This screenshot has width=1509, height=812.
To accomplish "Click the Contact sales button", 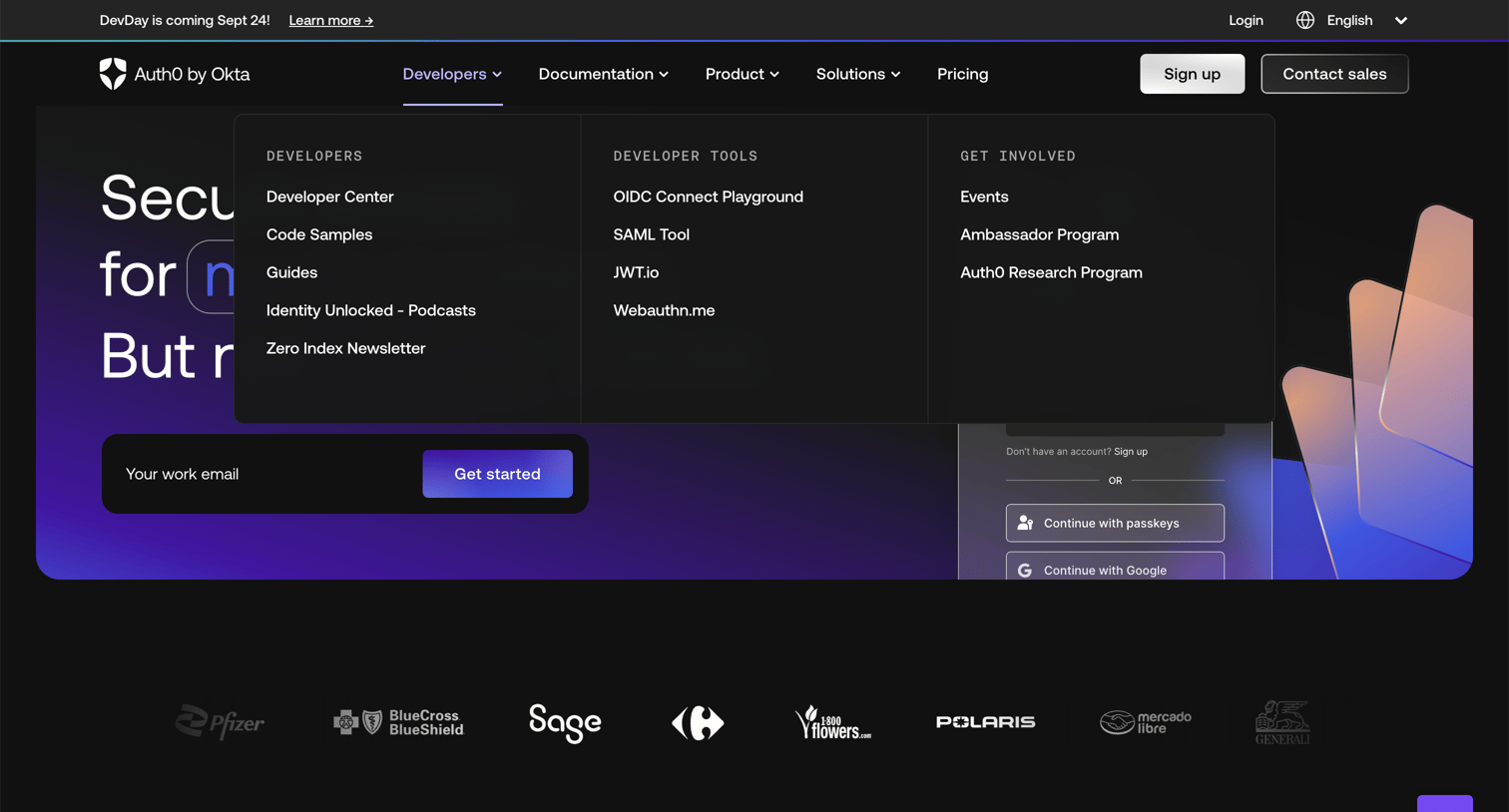I will point(1334,74).
